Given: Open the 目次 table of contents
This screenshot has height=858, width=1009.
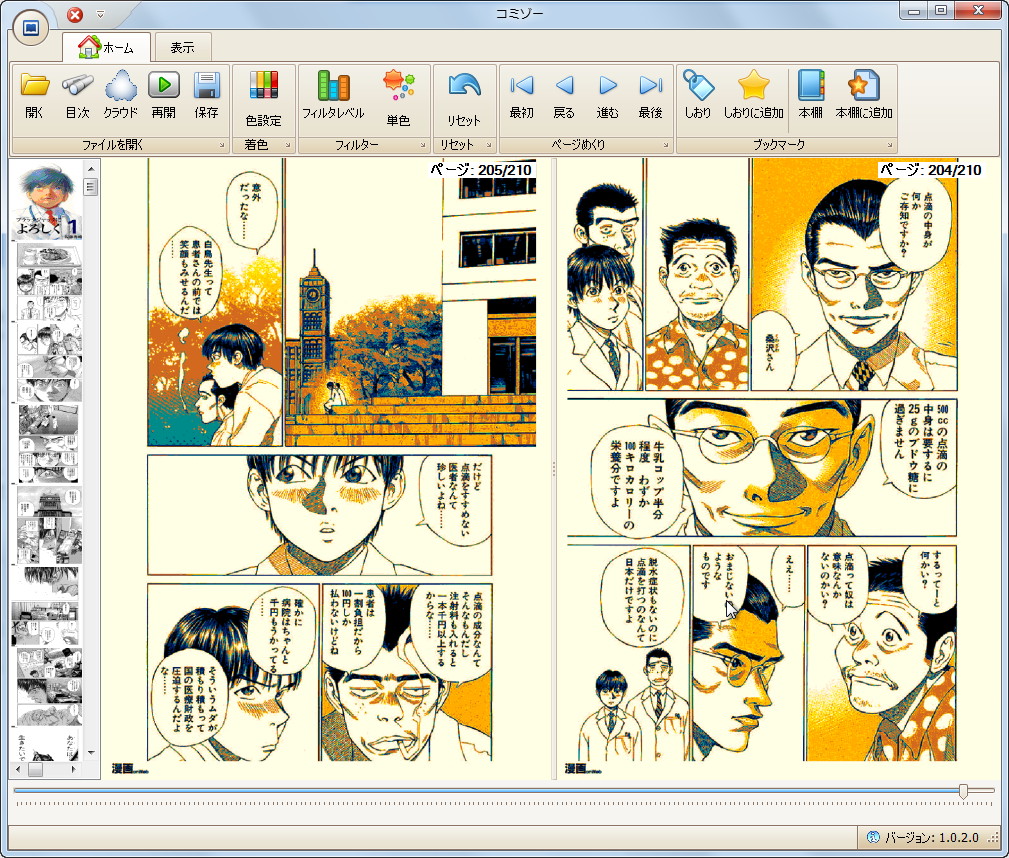Looking at the screenshot, I should (x=77, y=95).
